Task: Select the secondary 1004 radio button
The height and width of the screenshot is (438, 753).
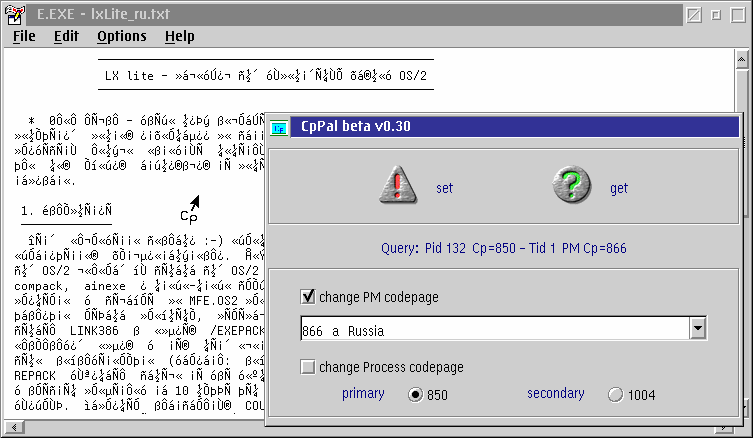Action: click(615, 395)
